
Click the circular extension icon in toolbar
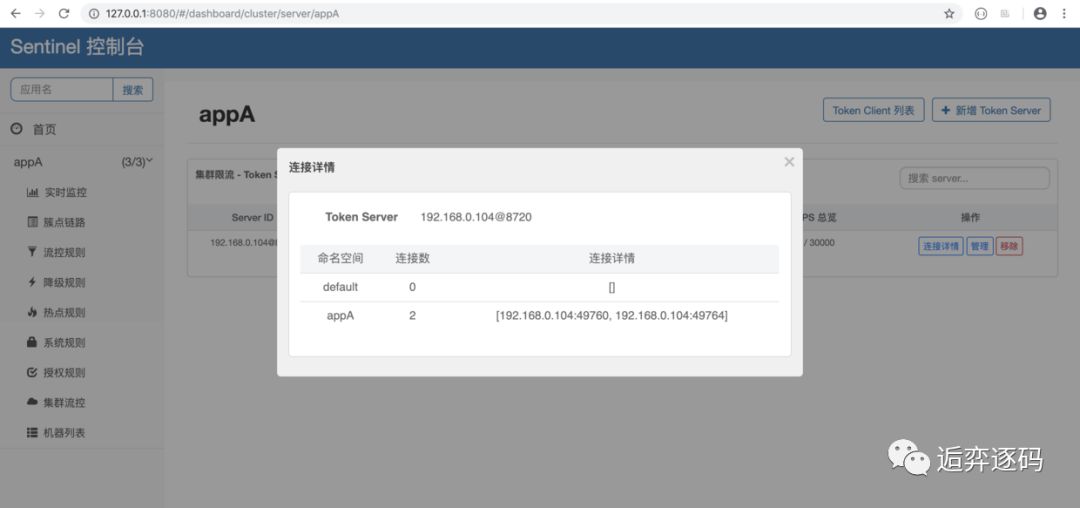click(981, 14)
